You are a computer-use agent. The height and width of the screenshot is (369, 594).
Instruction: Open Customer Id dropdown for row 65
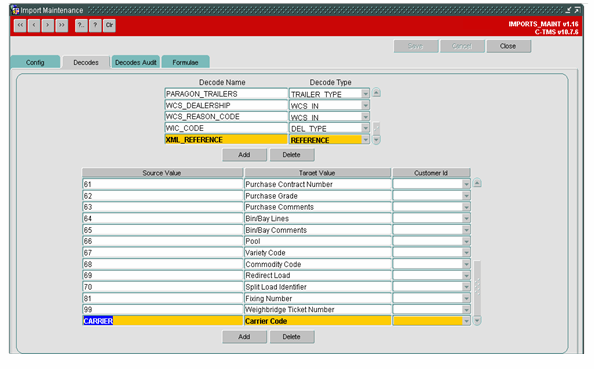click(x=466, y=230)
